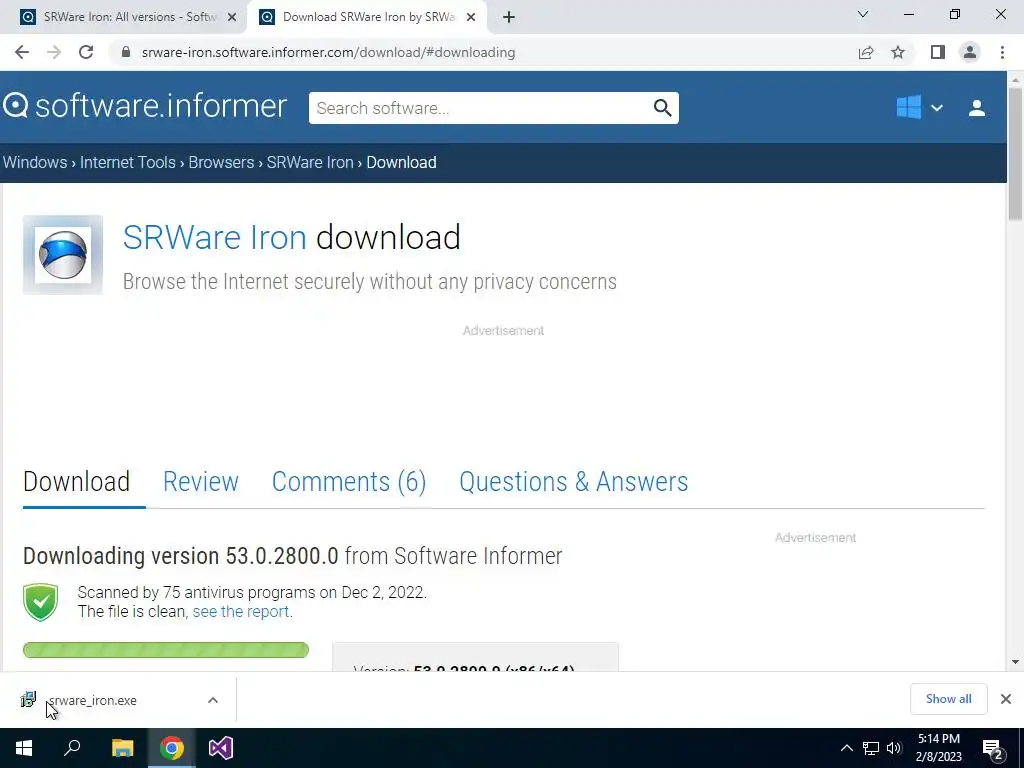Click 'Show all' downloads button
The image size is (1024, 768).
pos(949,699)
